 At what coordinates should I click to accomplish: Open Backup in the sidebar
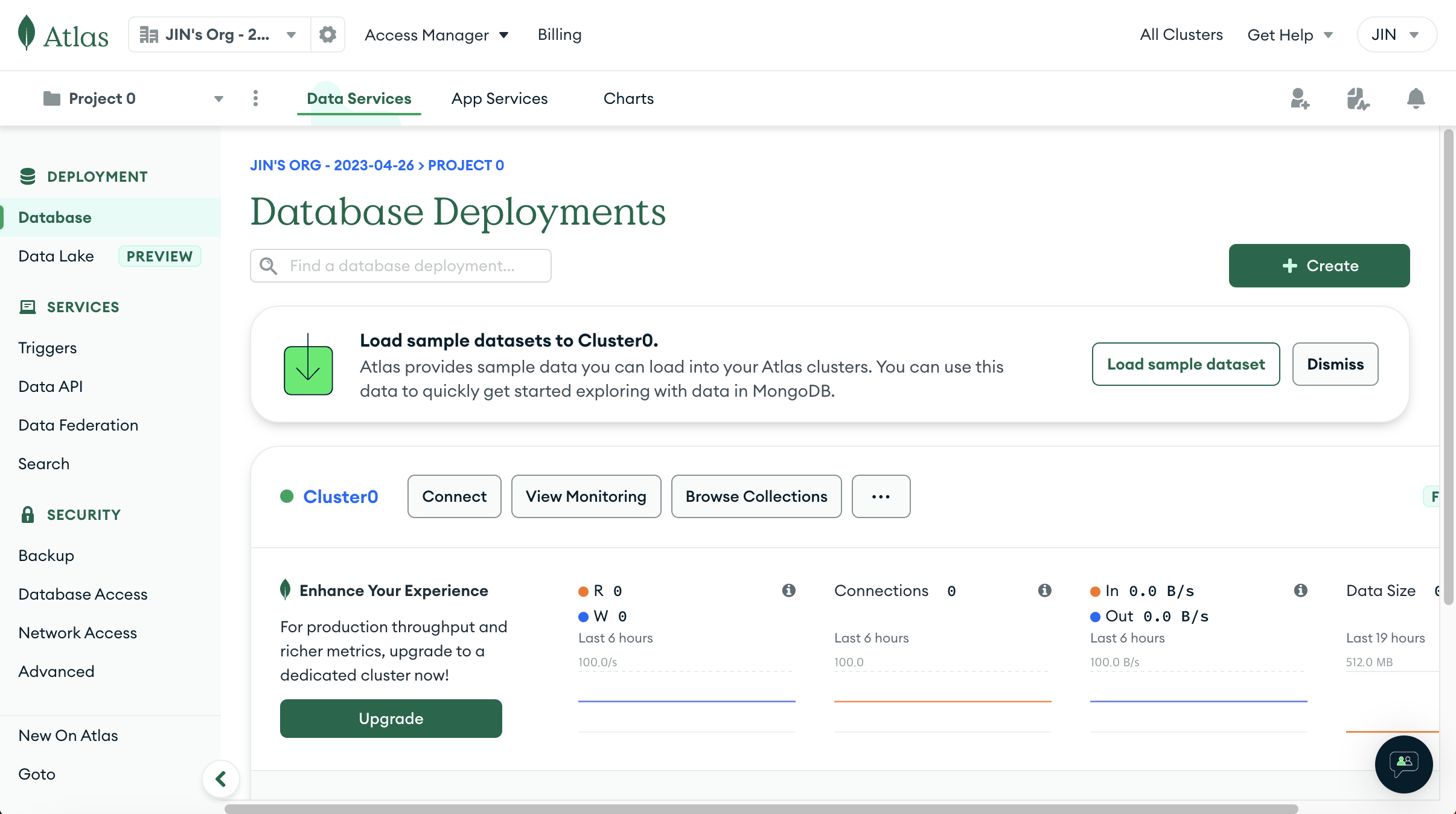[x=46, y=556]
